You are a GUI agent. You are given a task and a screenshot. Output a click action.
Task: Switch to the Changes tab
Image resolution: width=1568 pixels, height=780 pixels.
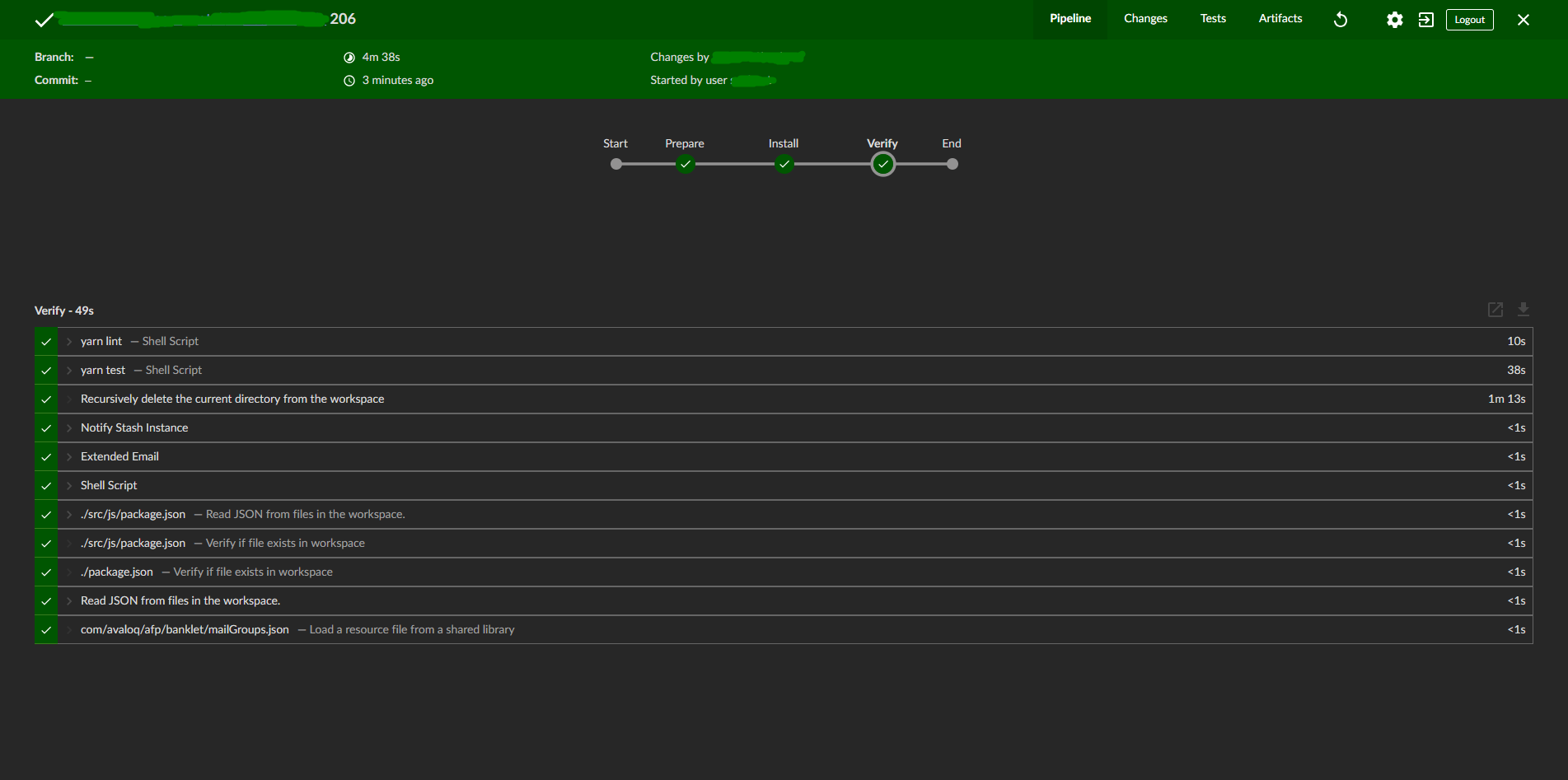1144,18
